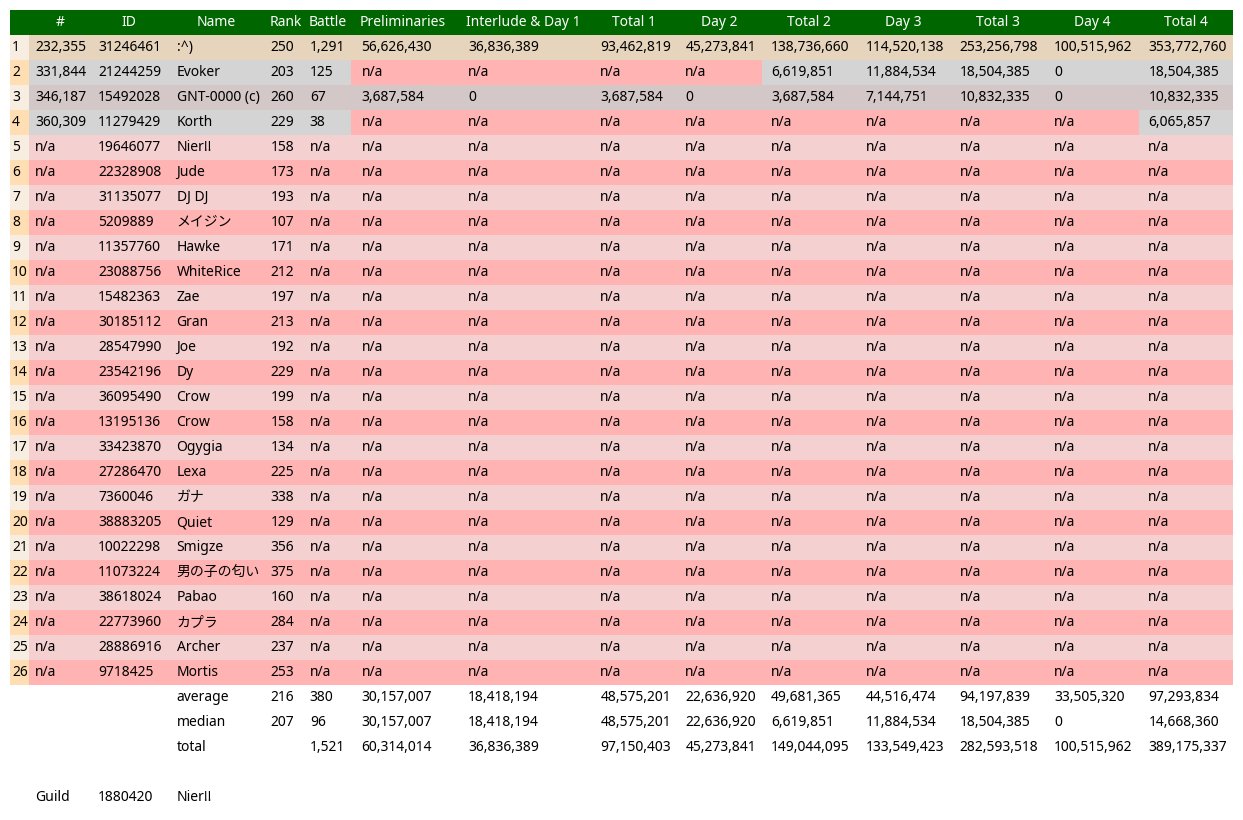Select the average value 97,293,834
The height and width of the screenshot is (820, 1243).
[1183, 696]
